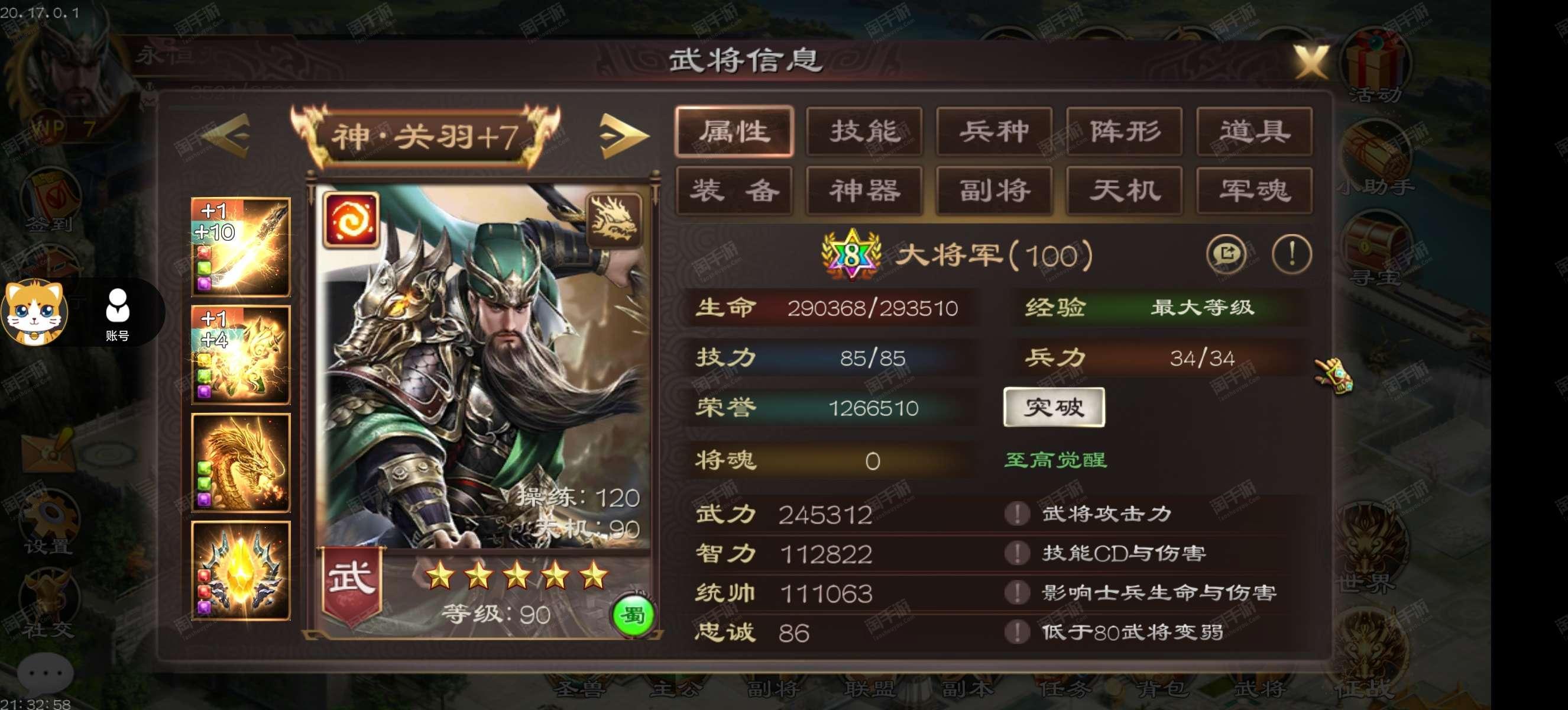Open the golden dragon equipment slot
The image size is (1568, 710).
pyautogui.click(x=241, y=462)
